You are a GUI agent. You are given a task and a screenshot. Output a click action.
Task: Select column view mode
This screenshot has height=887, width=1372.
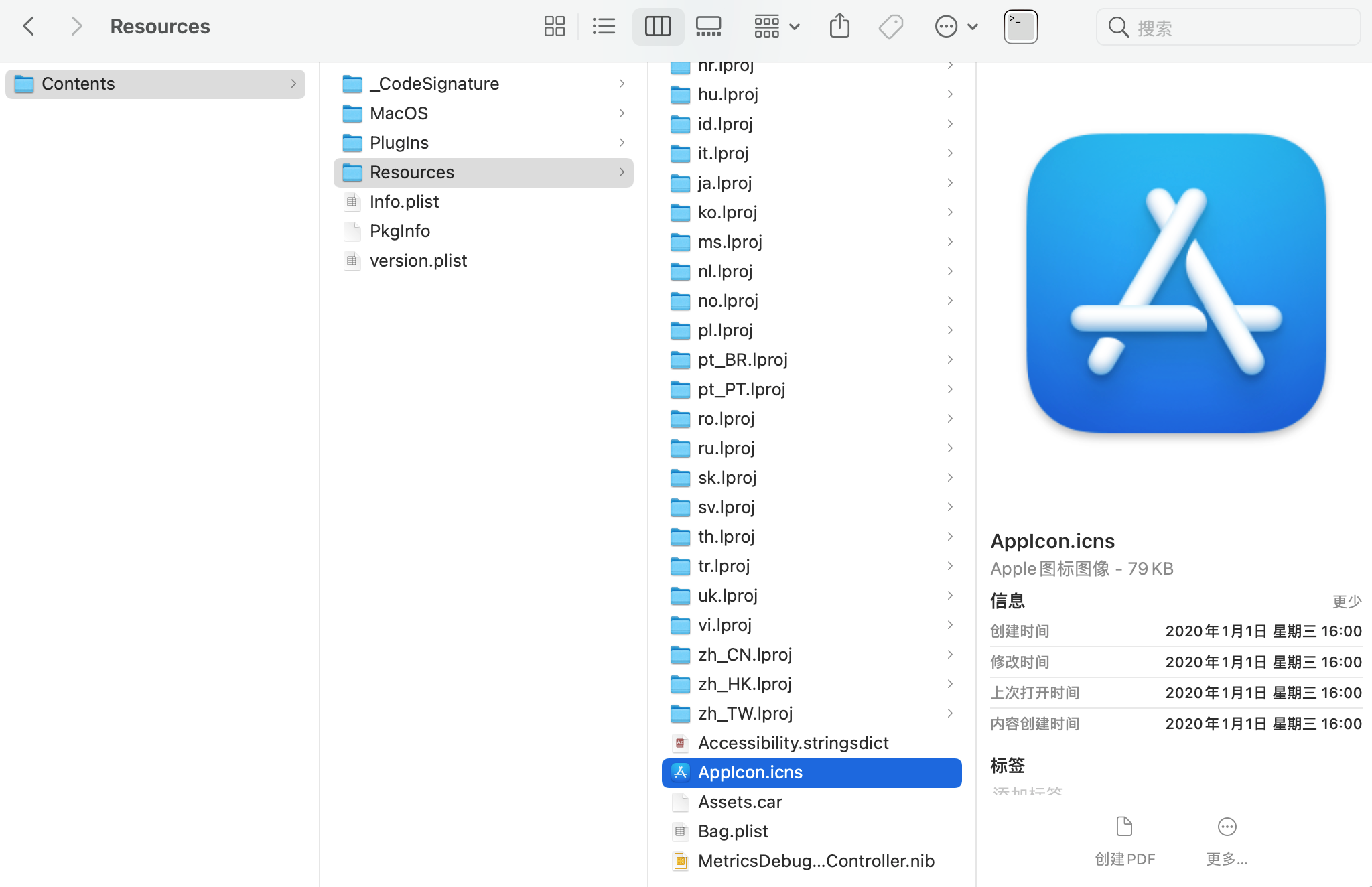pyautogui.click(x=657, y=27)
